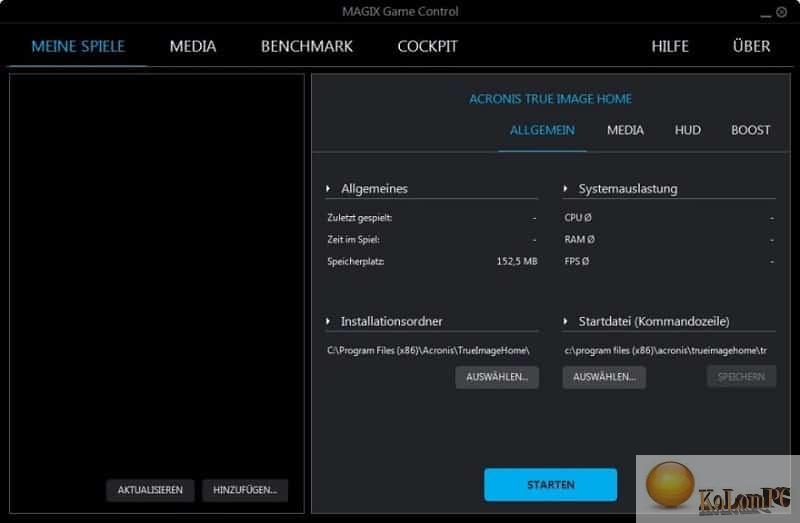Screen dimensions: 800x523
Task: Click the CPU Ø label
Action: coord(578,218)
